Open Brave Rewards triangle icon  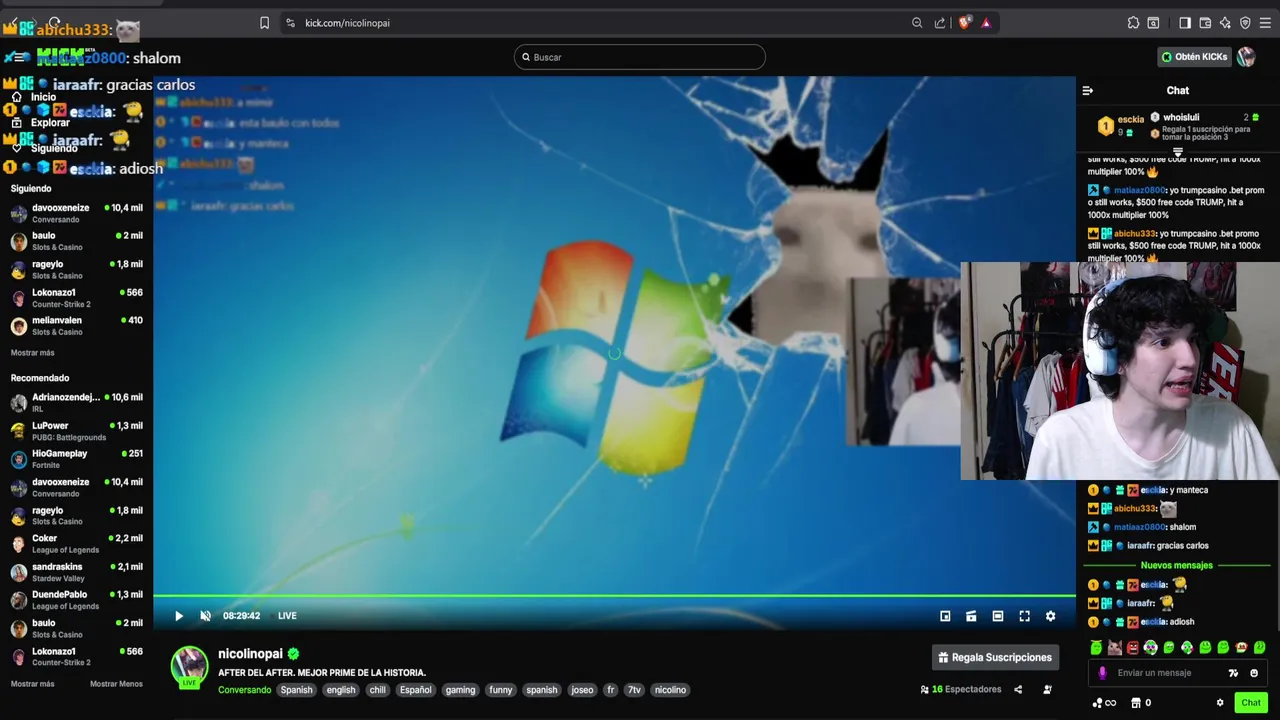coord(986,23)
